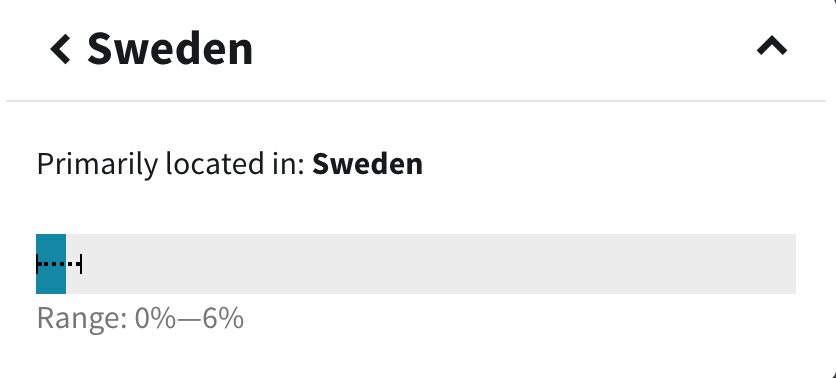Collapse the Sweden panel with the up chevron

771,46
